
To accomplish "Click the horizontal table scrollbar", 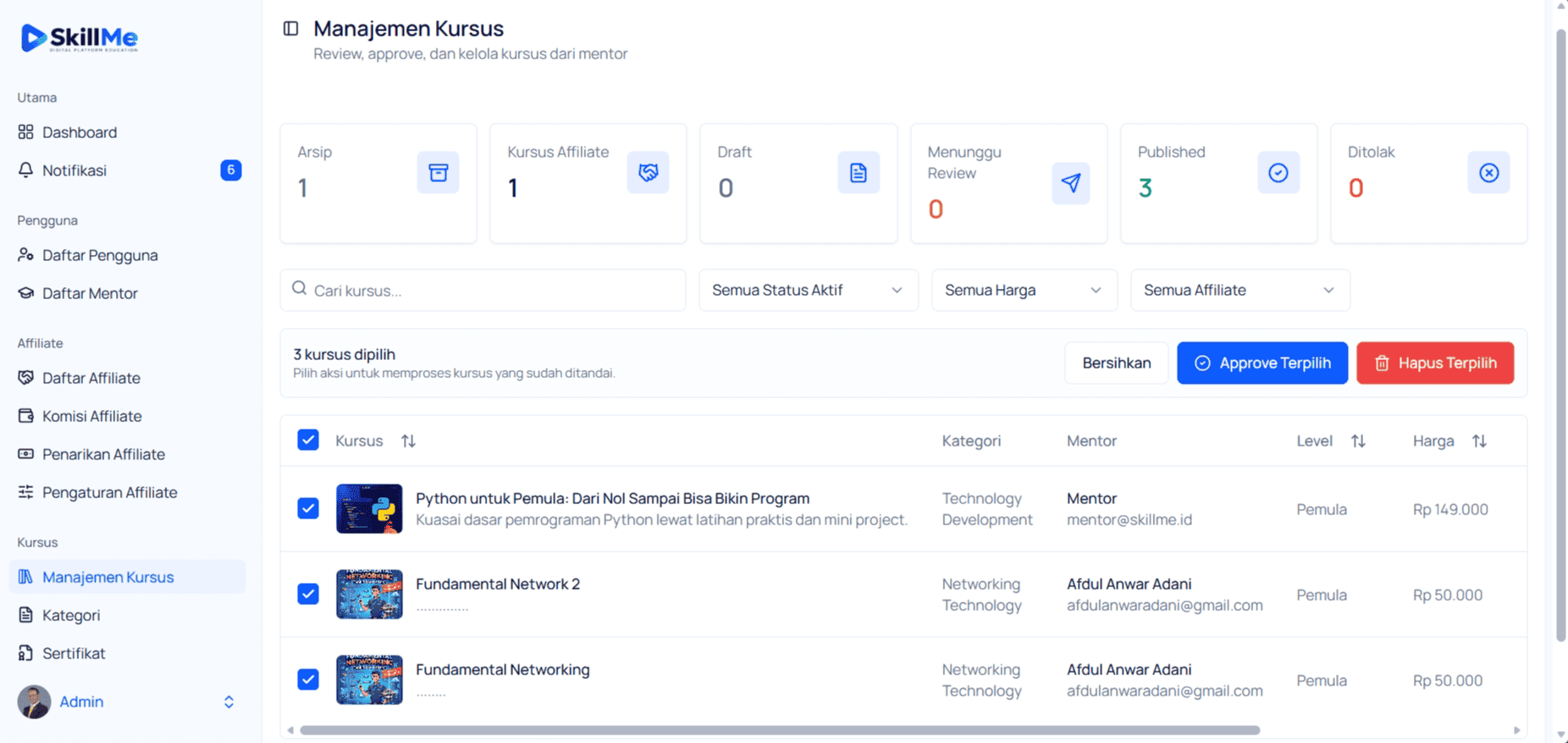I will coord(779,729).
